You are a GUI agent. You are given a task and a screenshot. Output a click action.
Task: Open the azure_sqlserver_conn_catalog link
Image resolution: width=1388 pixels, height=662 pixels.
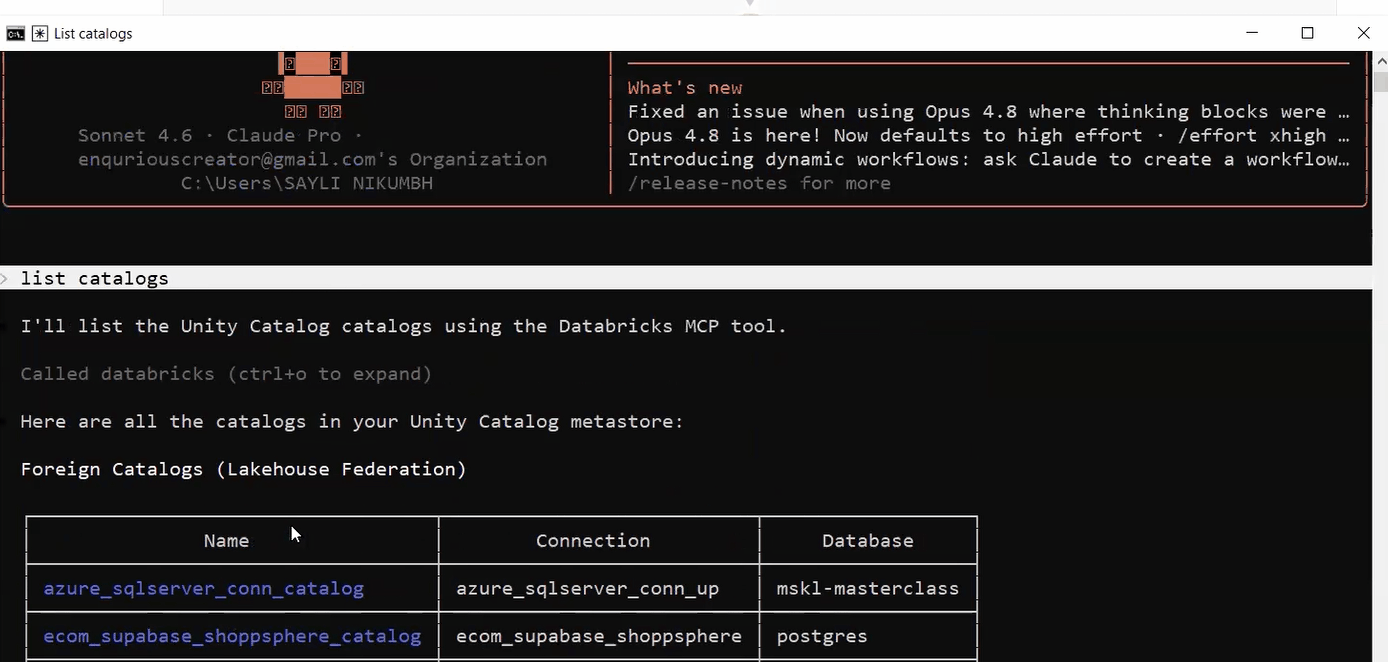(x=203, y=588)
